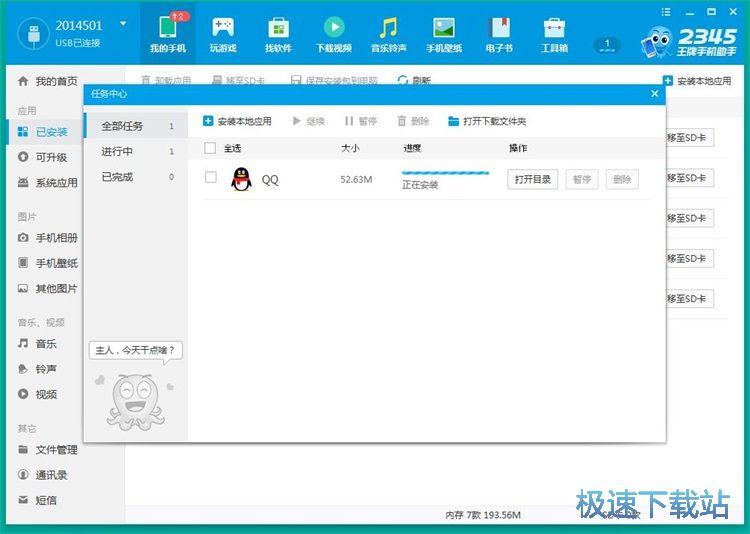Open 手机壁纸 in the sidebar

pos(47,263)
